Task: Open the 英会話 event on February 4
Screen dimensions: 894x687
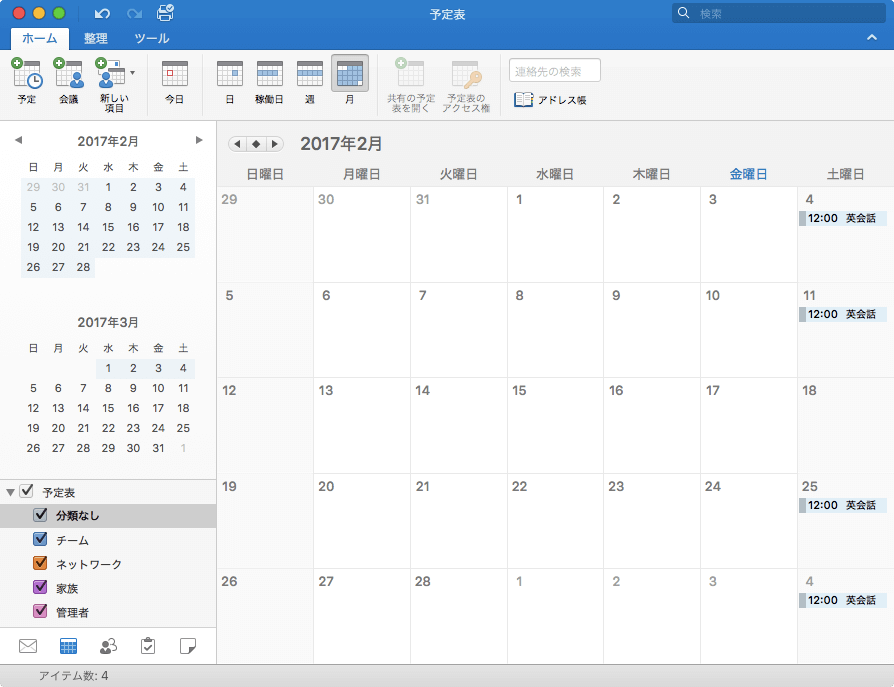Action: click(842, 218)
